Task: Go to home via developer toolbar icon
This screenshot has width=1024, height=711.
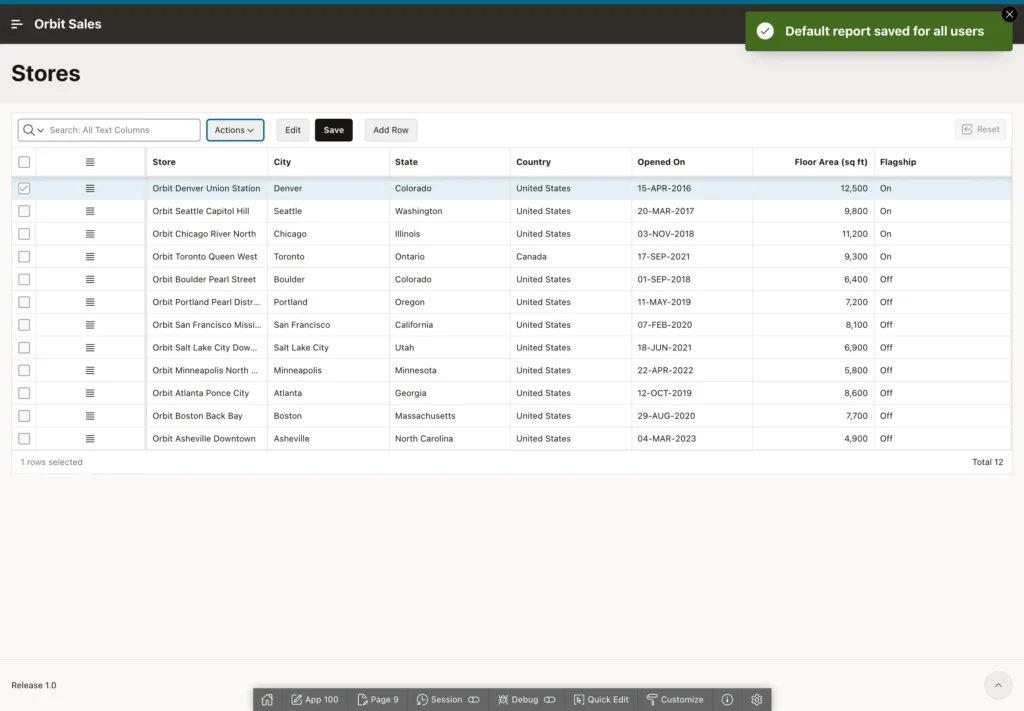Action: pos(267,699)
